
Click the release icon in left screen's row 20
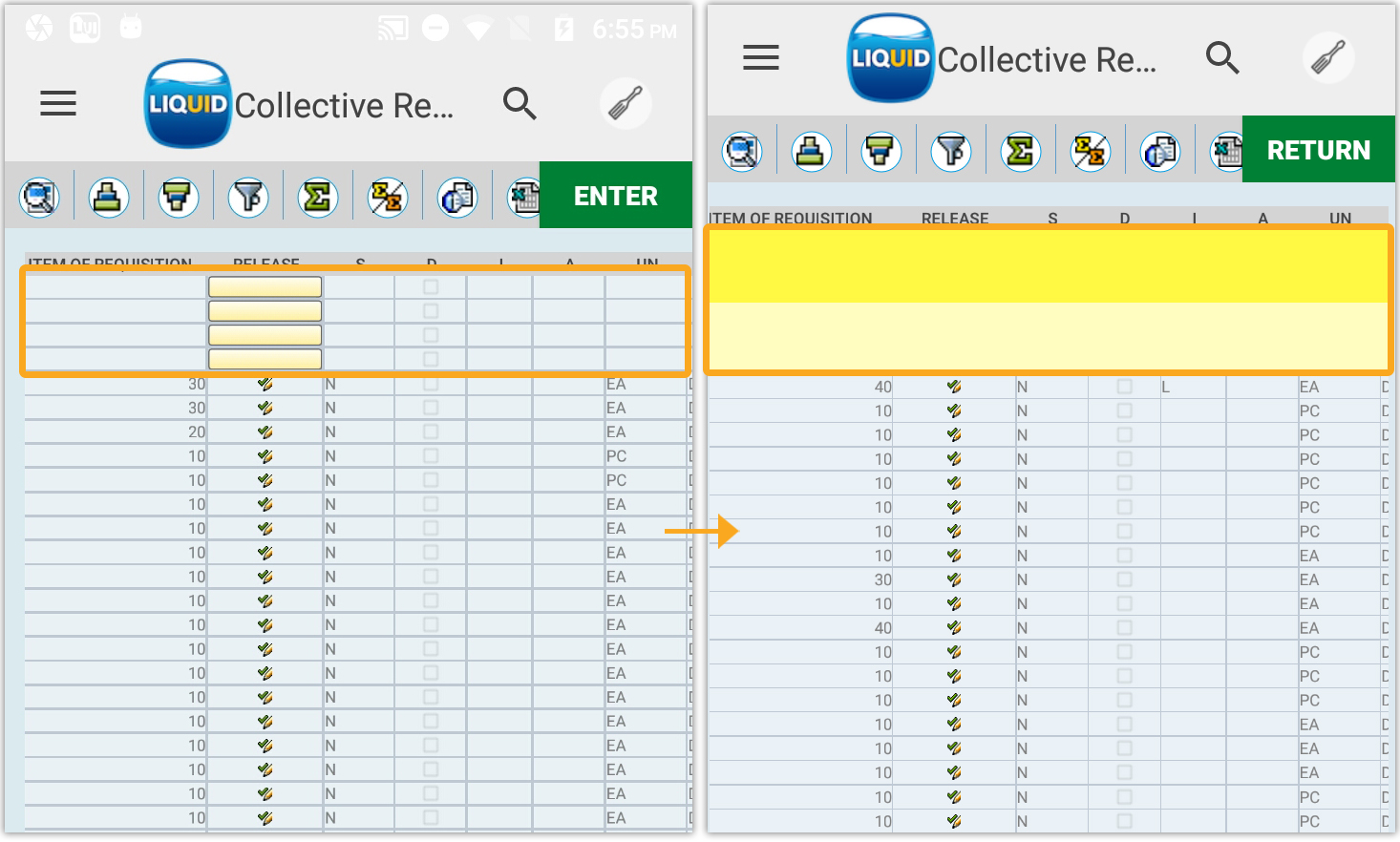265,432
